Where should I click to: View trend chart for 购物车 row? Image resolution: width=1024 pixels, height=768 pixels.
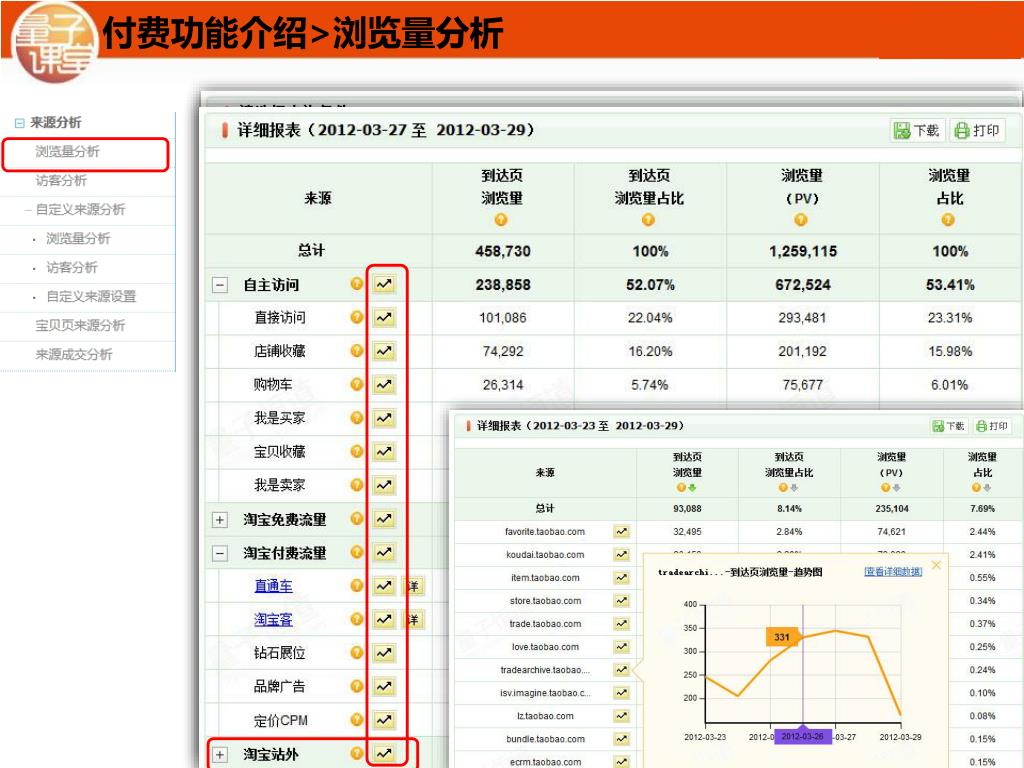click(384, 385)
